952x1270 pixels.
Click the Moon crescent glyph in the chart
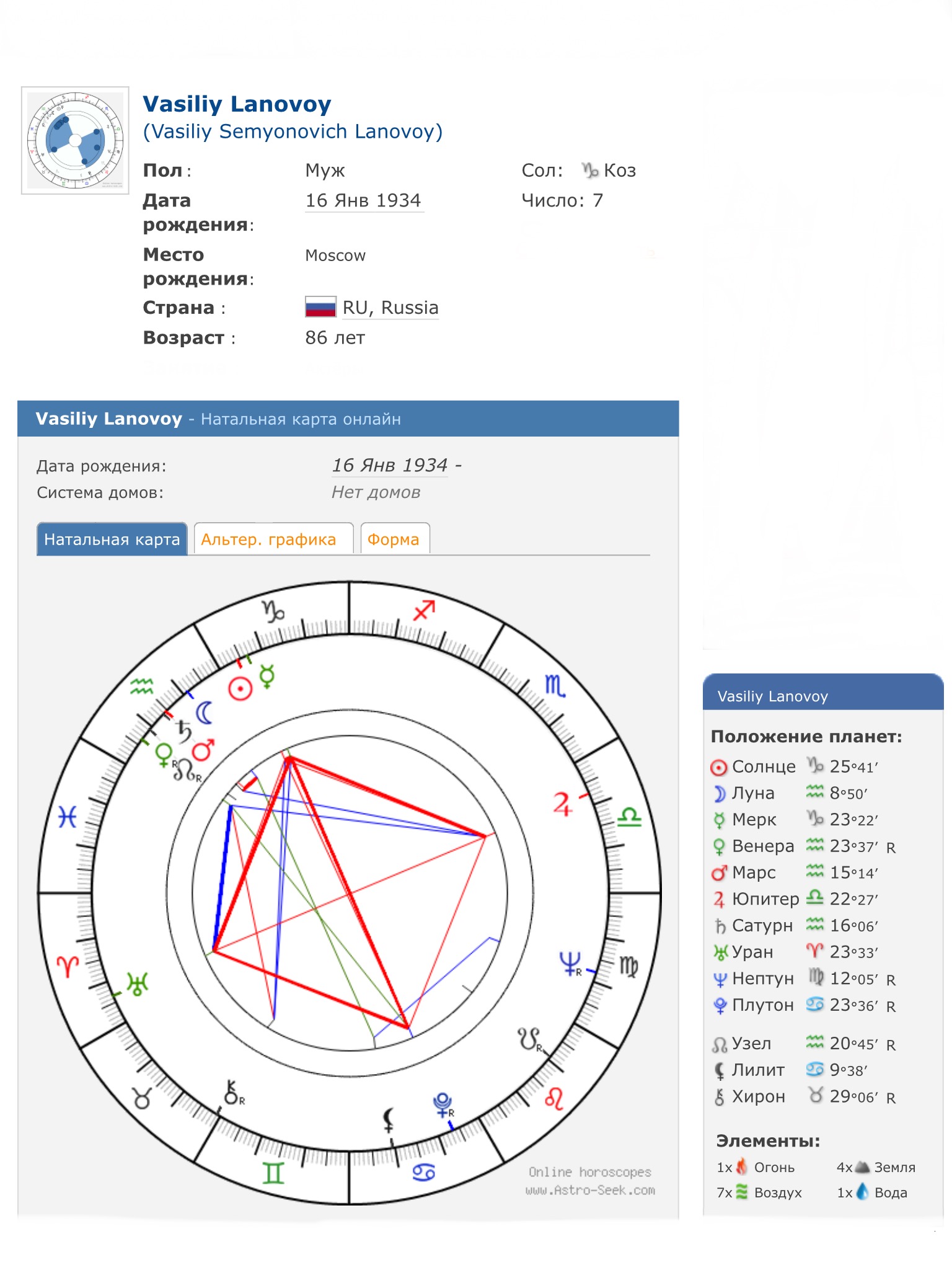[x=205, y=713]
